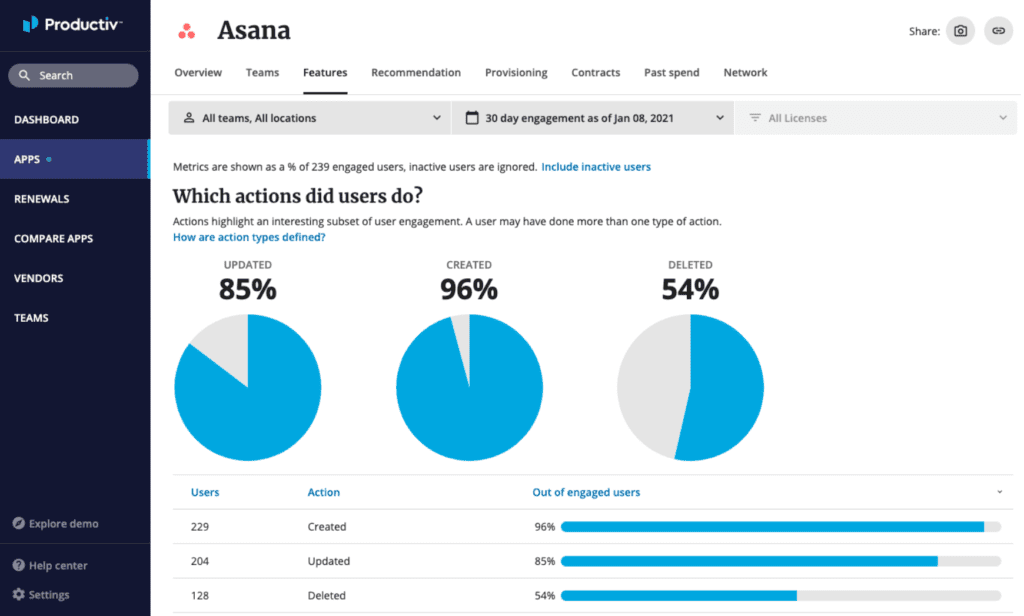Open the Help center link

tap(58, 565)
